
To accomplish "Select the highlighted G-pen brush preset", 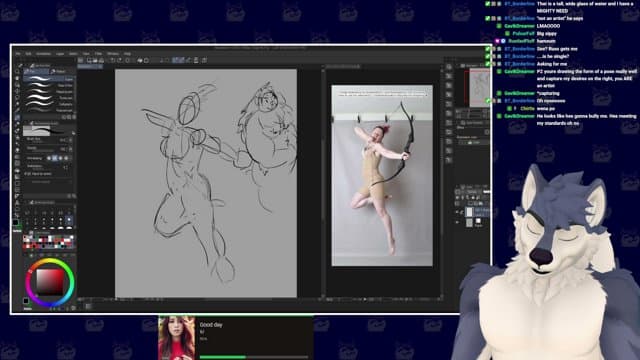I will pyautogui.click(x=48, y=79).
